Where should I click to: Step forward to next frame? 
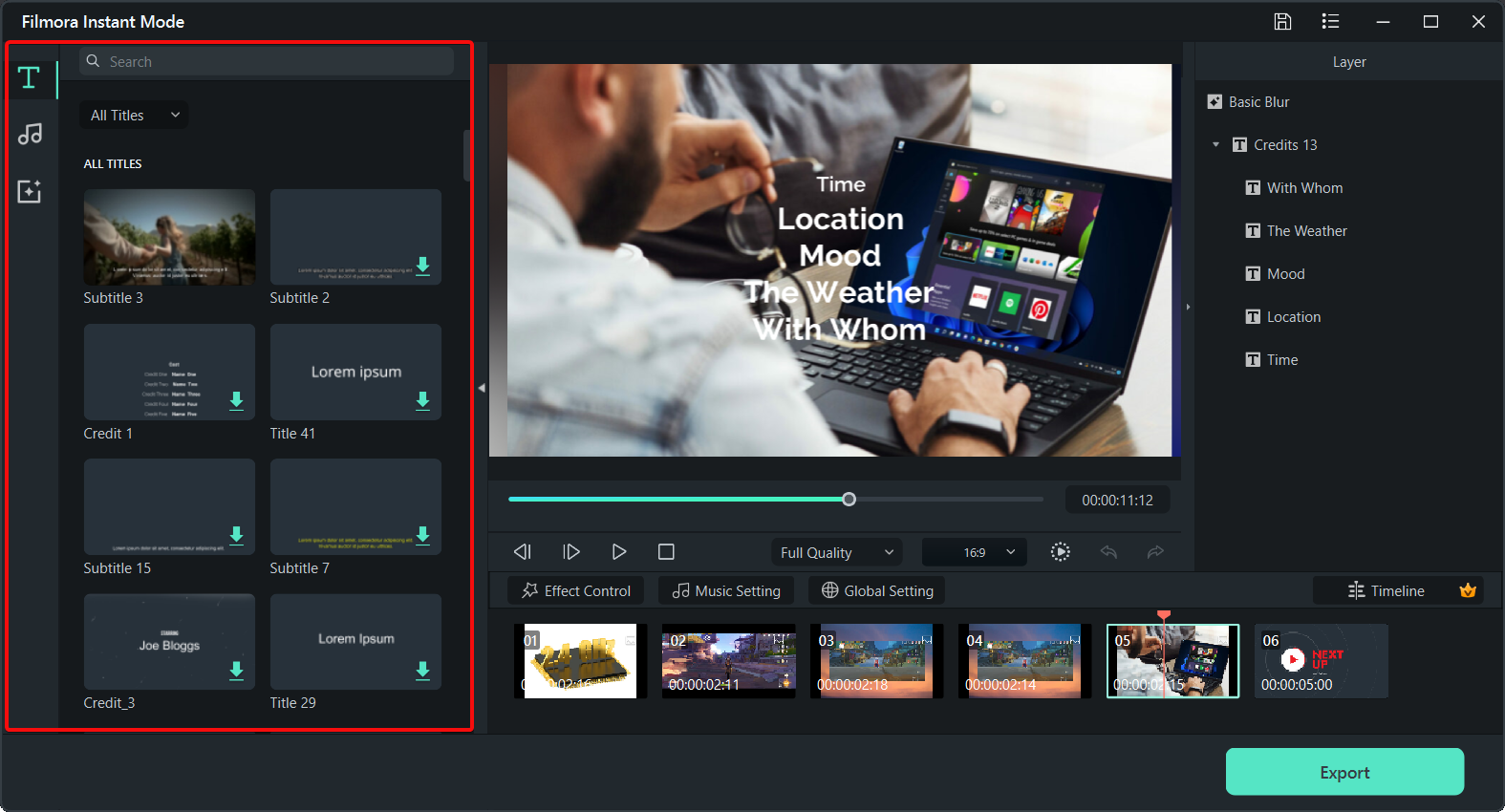click(x=571, y=552)
